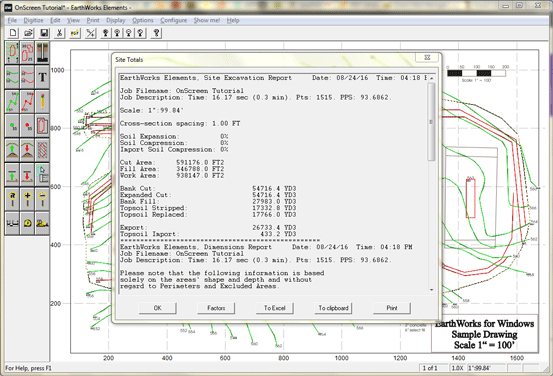This screenshot has height=376, width=553.
Task: Open the Show me! menu
Action: point(207,20)
